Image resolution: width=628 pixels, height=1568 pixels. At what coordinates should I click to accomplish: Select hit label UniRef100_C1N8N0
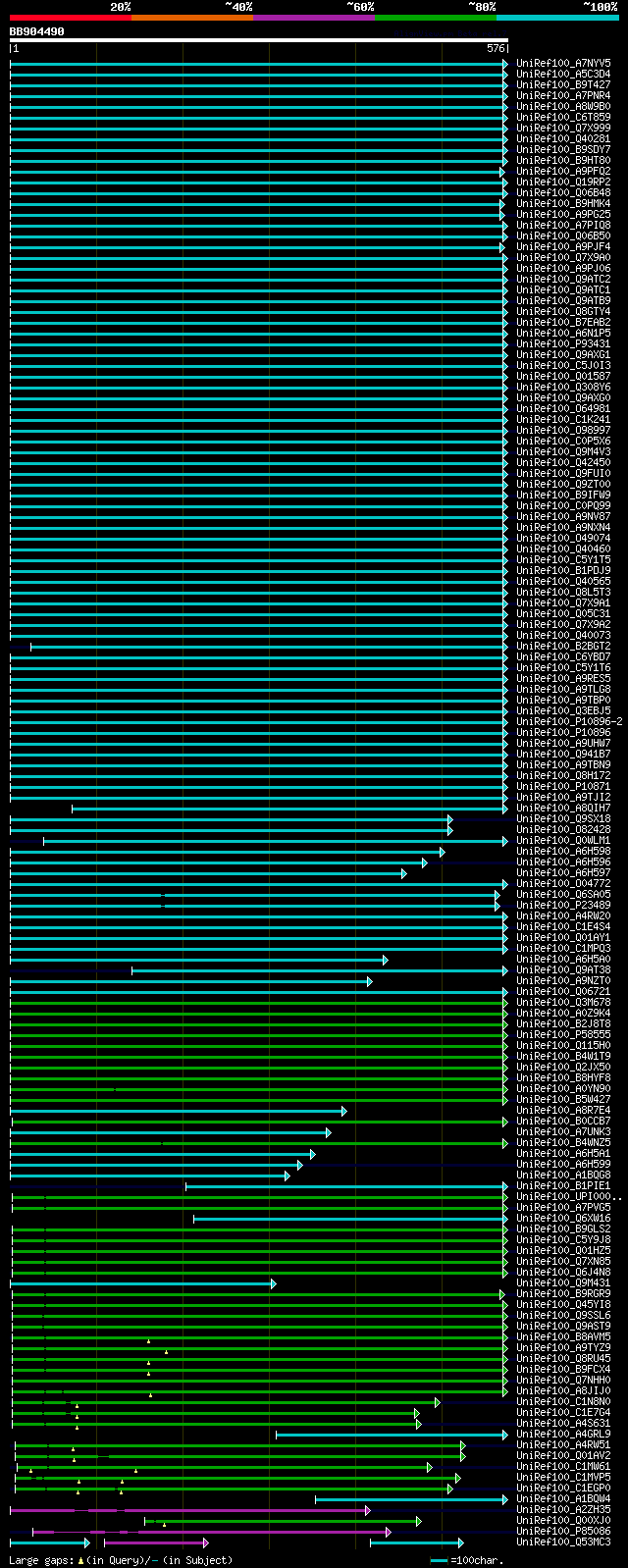point(563,1401)
